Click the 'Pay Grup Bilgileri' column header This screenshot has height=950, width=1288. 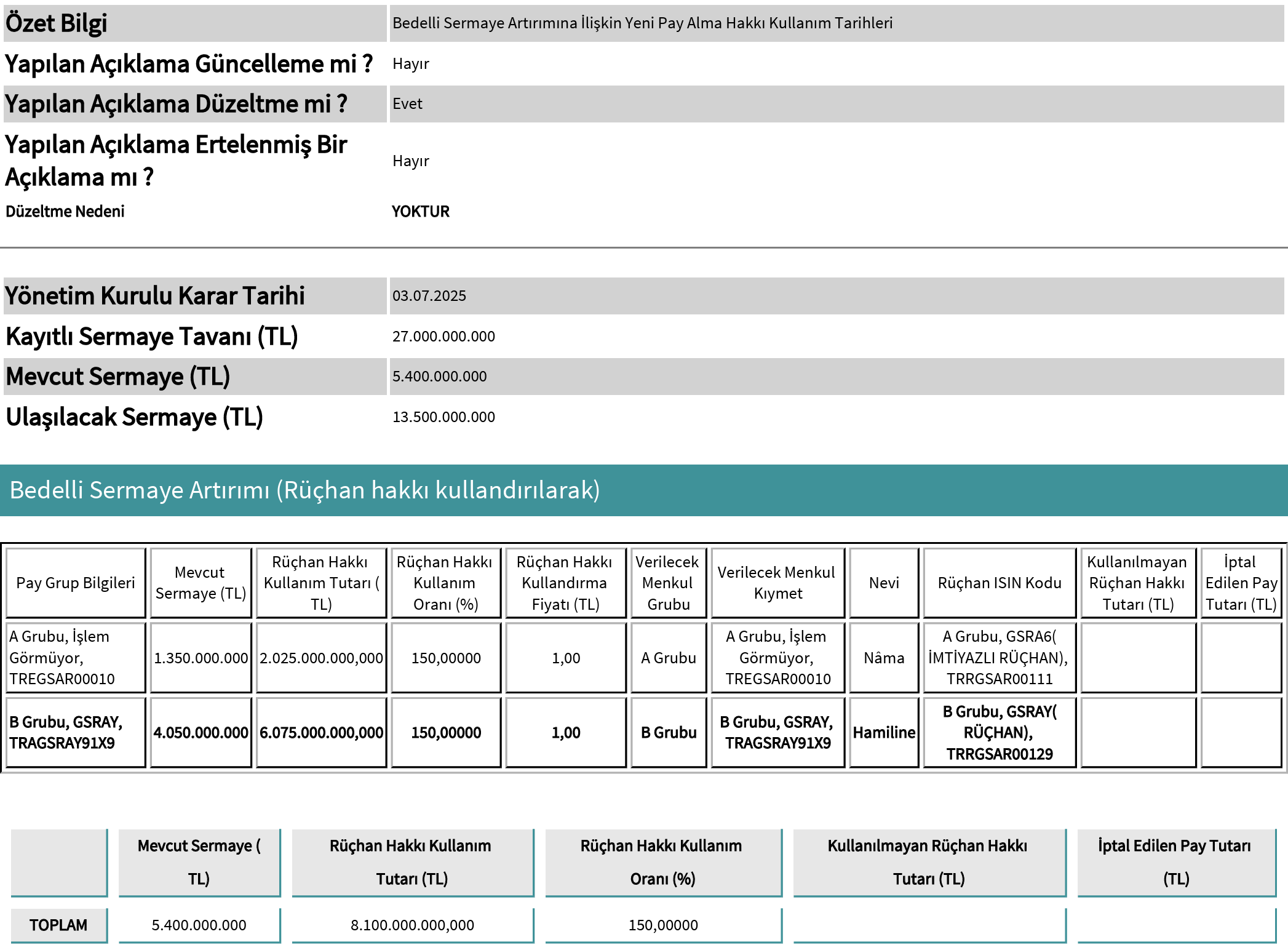[x=76, y=583]
